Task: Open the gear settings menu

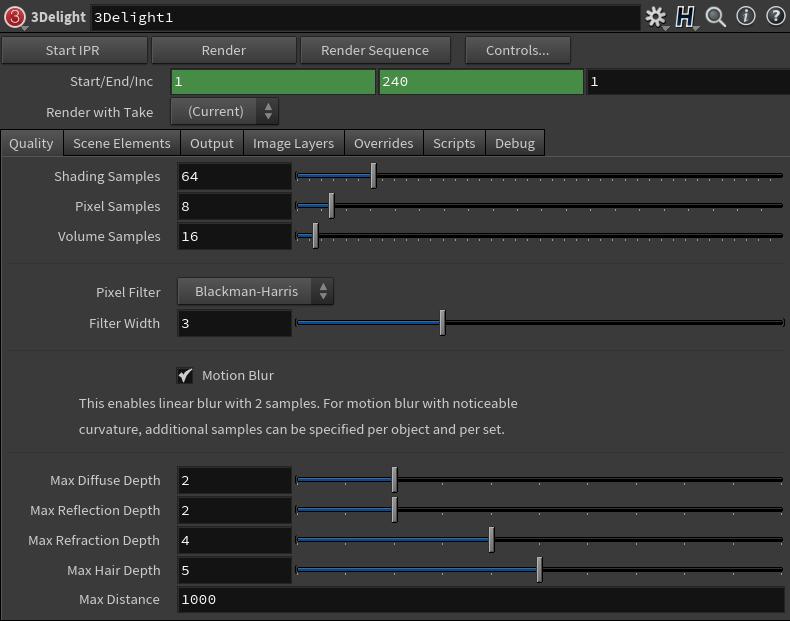Action: tap(655, 17)
